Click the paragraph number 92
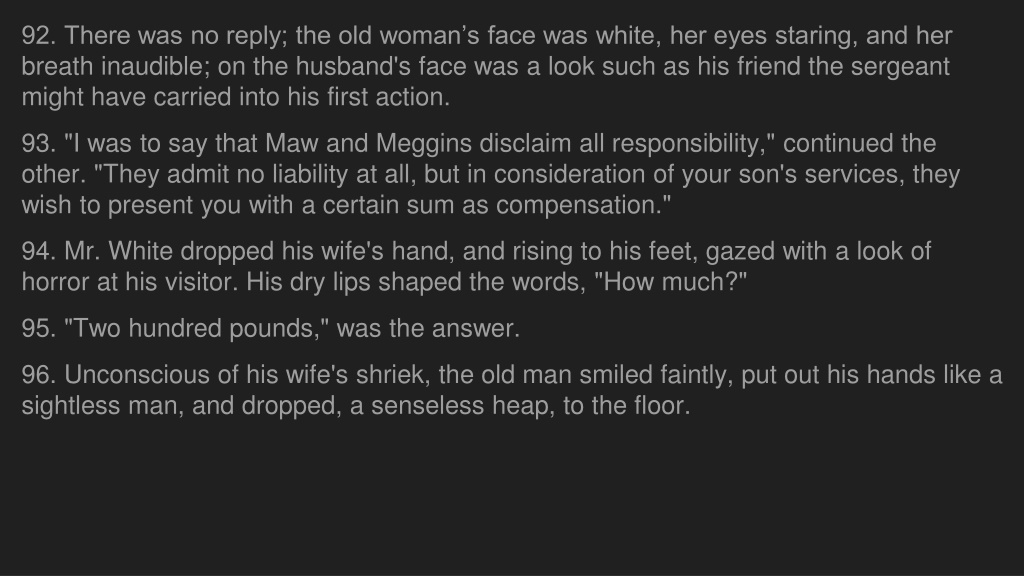The height and width of the screenshot is (576, 1024). 39,36
